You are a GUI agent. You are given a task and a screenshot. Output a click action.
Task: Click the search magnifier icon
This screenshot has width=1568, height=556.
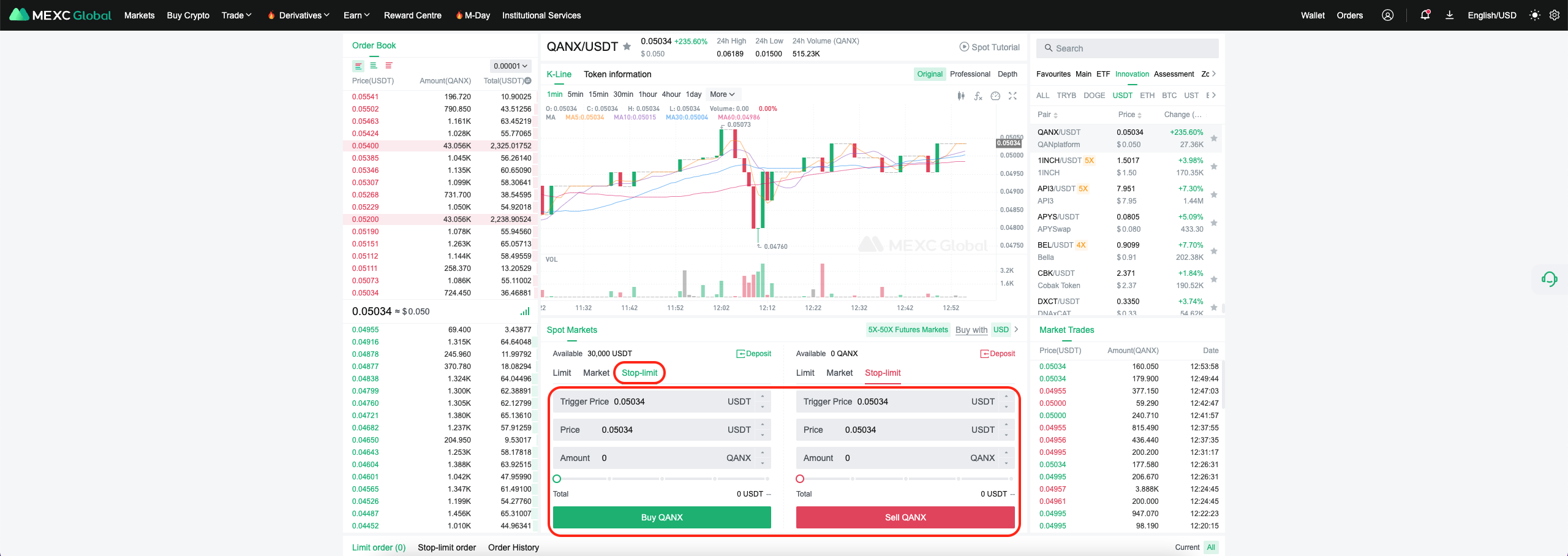pyautogui.click(x=1049, y=48)
